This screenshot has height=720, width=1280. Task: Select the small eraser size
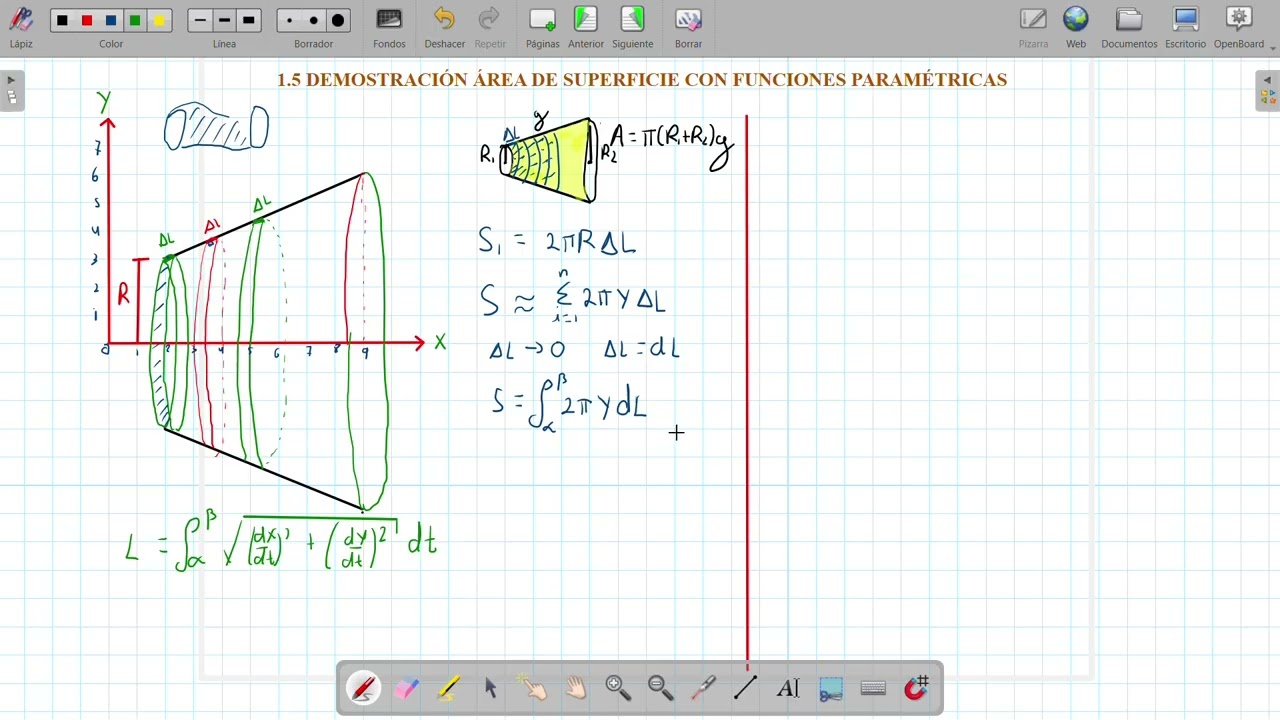(x=290, y=20)
